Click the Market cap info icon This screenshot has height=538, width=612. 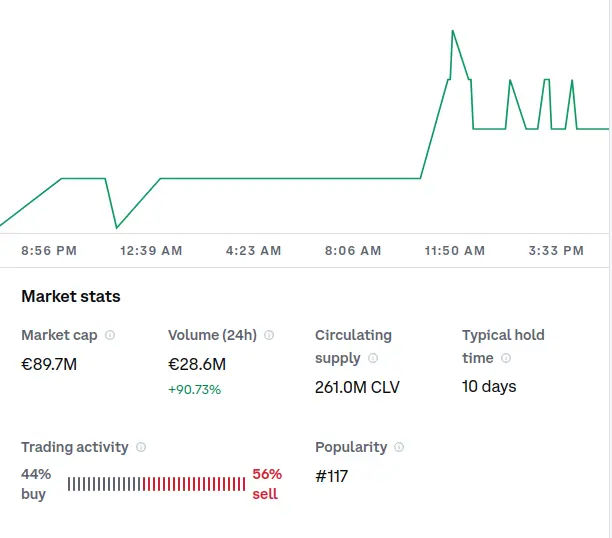point(110,335)
